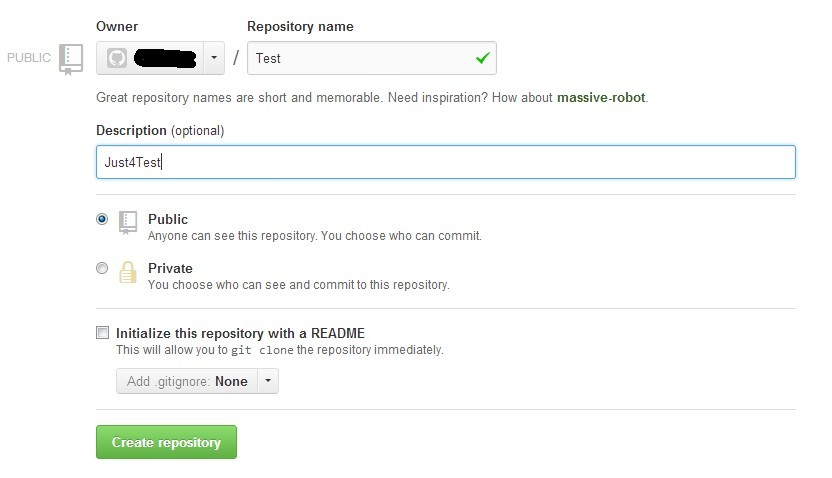The image size is (832, 478).
Task: Open the Owner dropdown arrow
Action: (x=214, y=58)
